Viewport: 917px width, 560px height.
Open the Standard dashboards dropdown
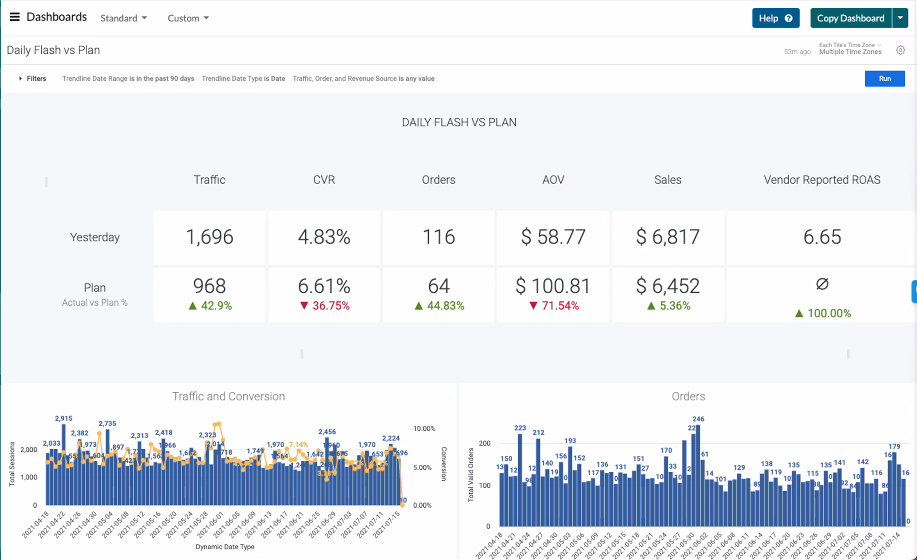click(124, 18)
